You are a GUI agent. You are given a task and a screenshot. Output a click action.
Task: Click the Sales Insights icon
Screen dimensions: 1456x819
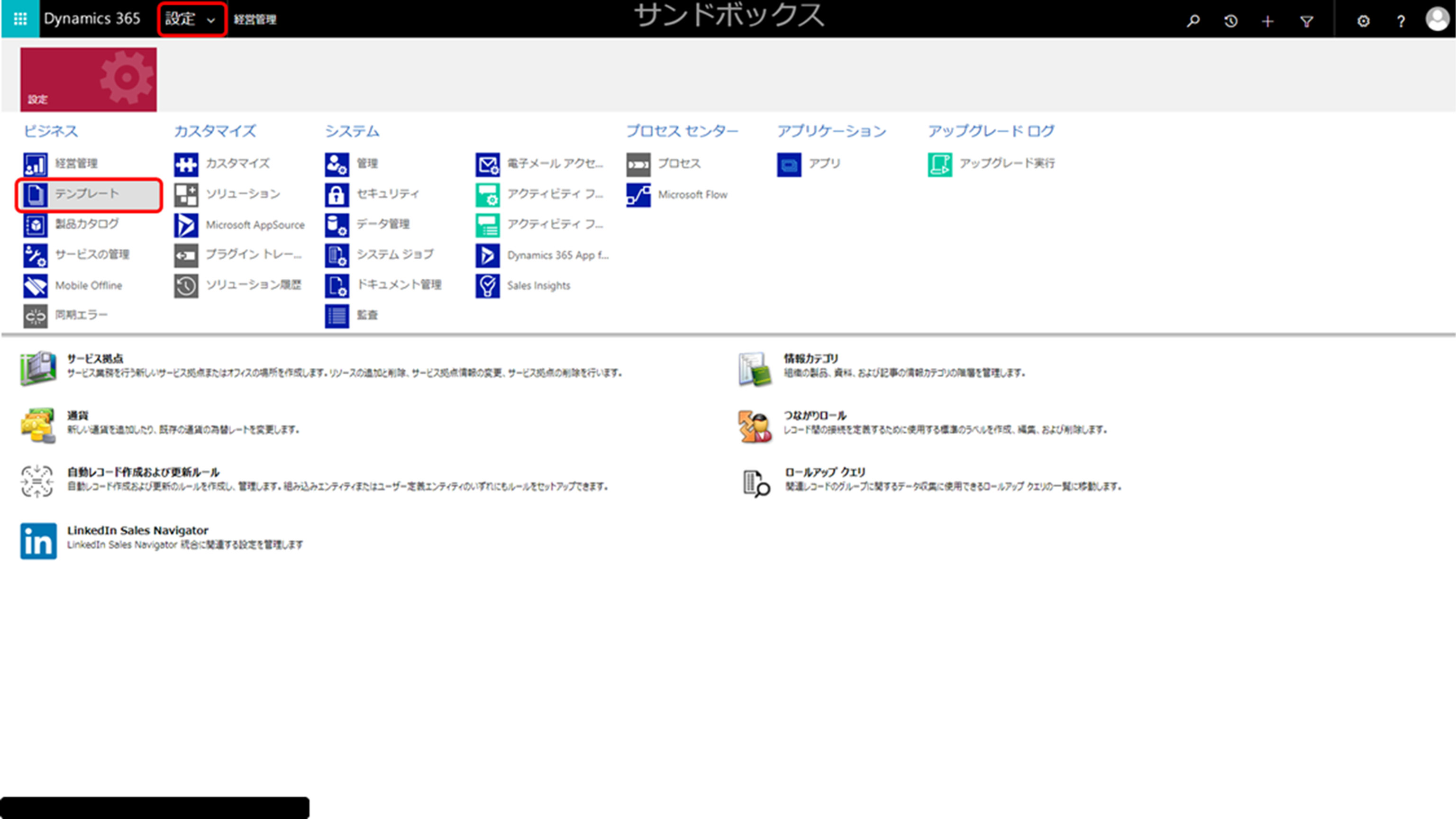pyautogui.click(x=487, y=286)
